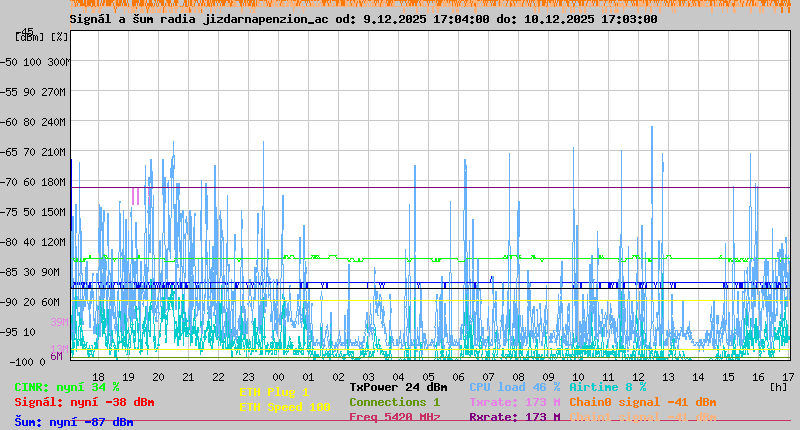Select the red Signál legend entry
This screenshot has height=430, width=800.
(x=84, y=402)
